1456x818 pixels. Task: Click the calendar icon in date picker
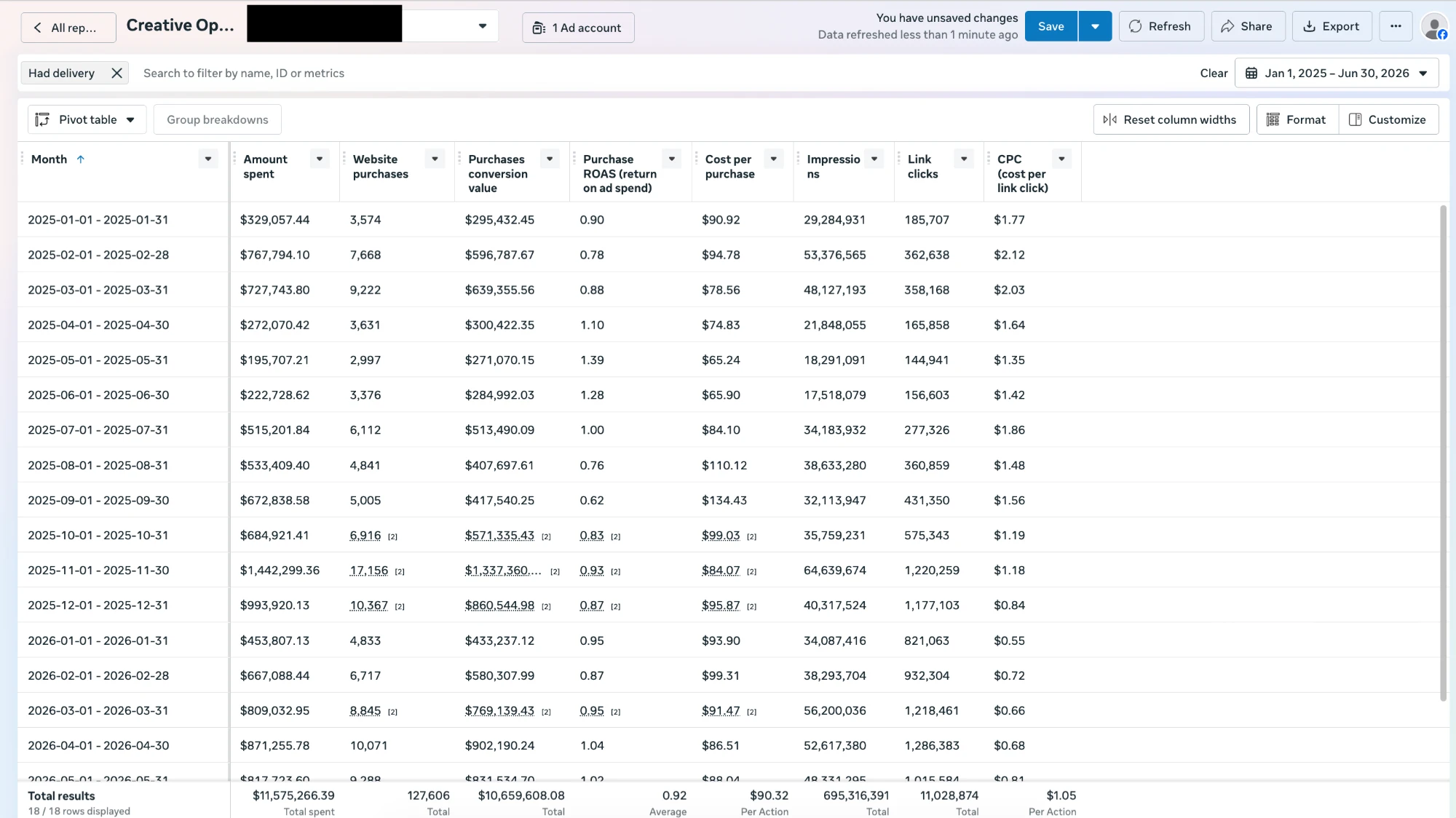point(1251,73)
